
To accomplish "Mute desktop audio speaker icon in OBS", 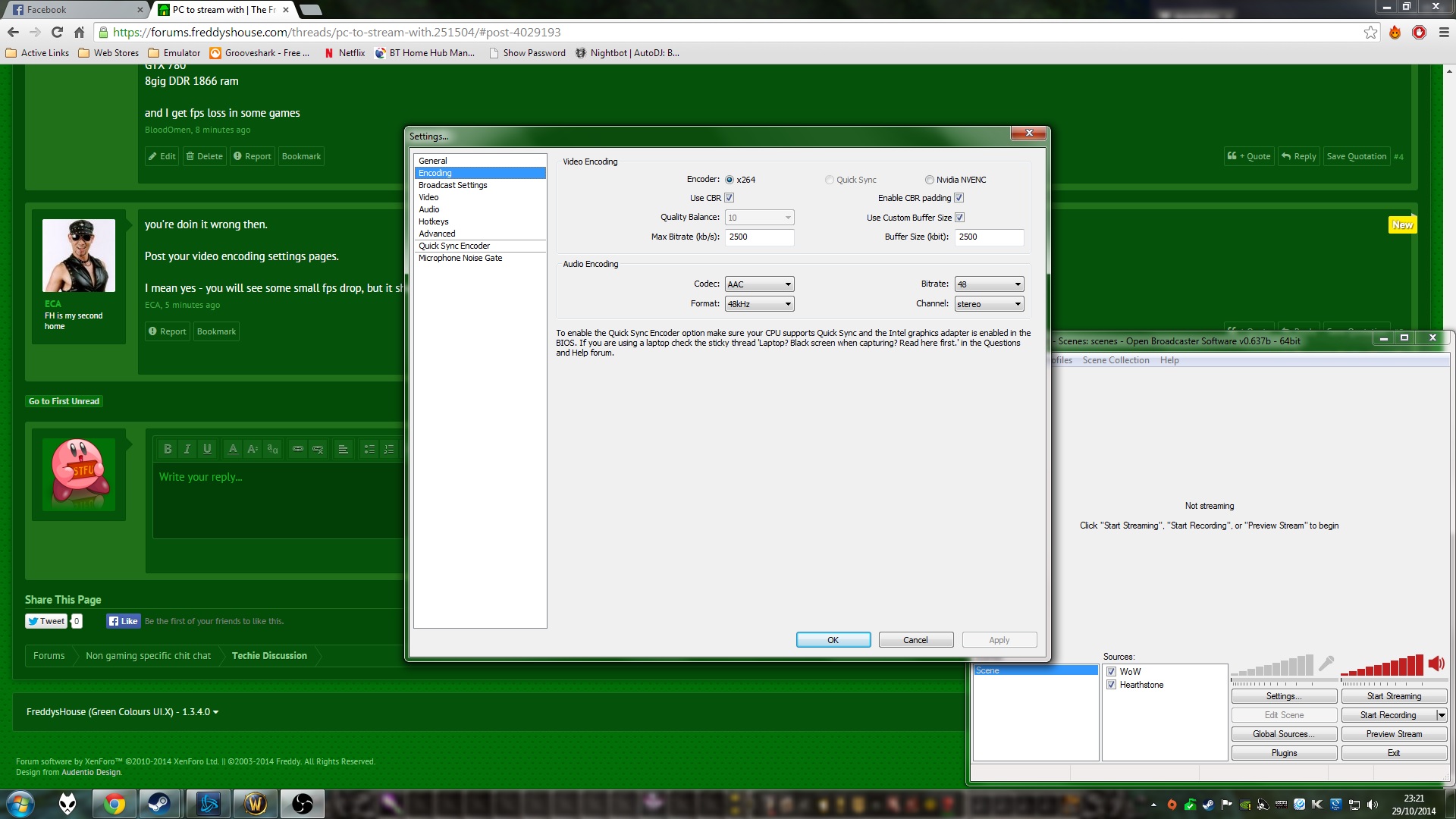I will pyautogui.click(x=1436, y=664).
